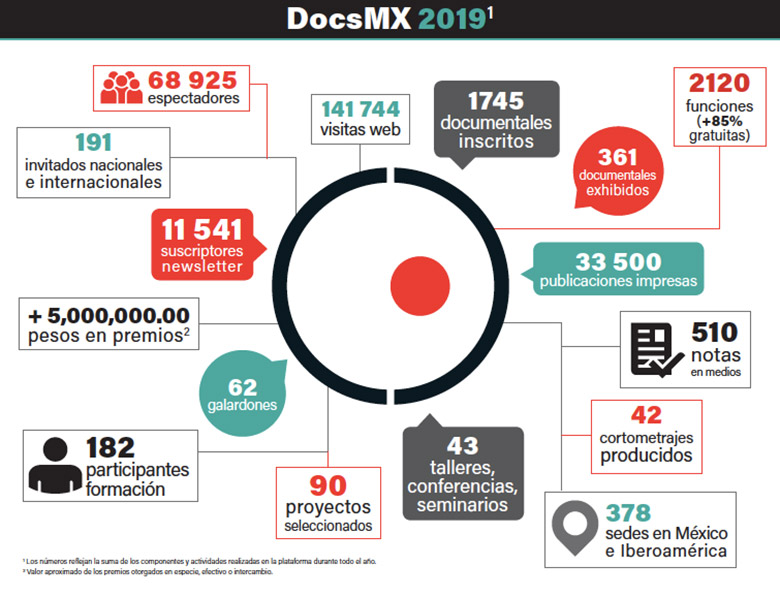
Task: Select the '33 500' publications number
Action: click(618, 262)
